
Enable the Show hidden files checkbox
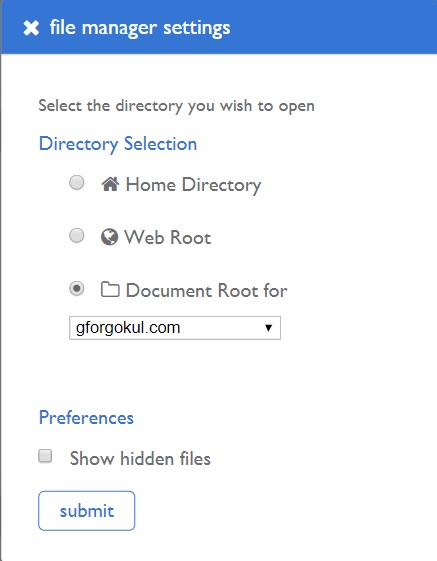45,456
